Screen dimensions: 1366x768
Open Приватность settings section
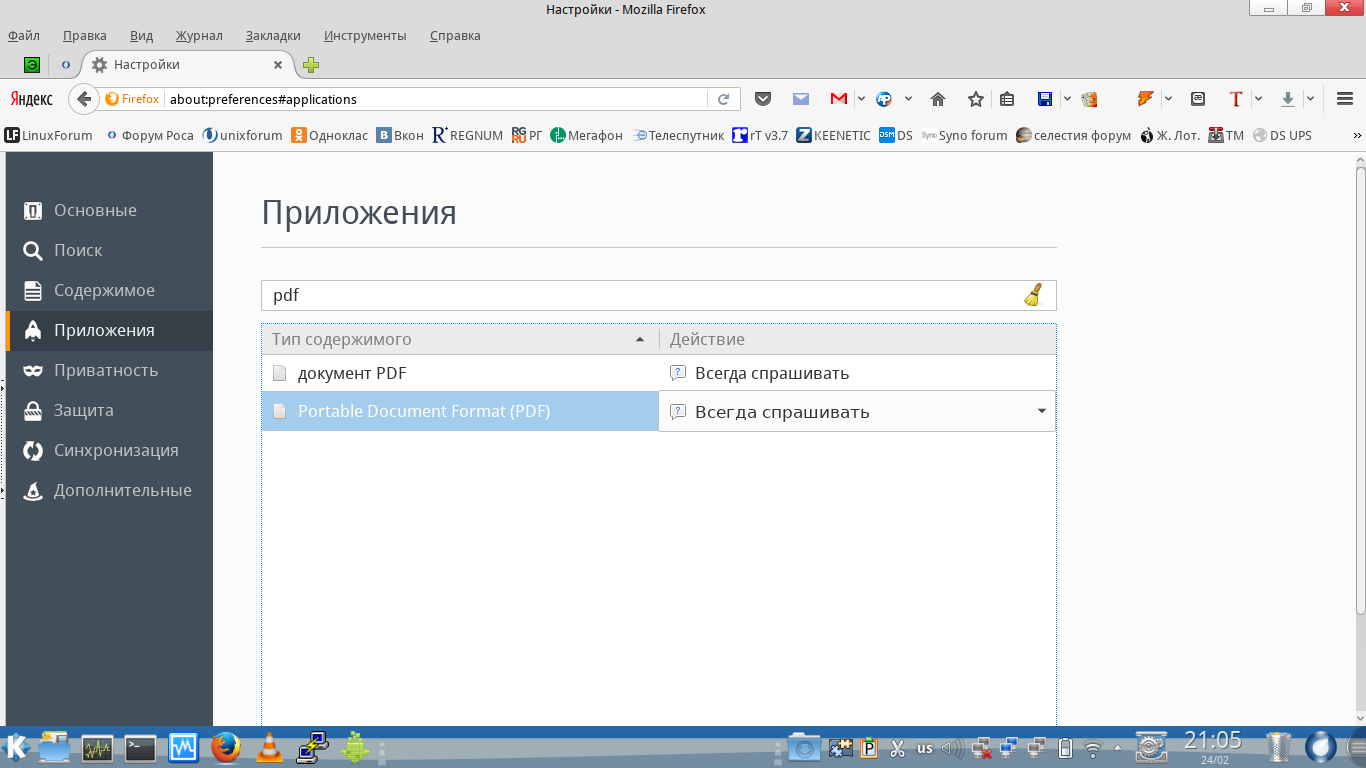109,370
